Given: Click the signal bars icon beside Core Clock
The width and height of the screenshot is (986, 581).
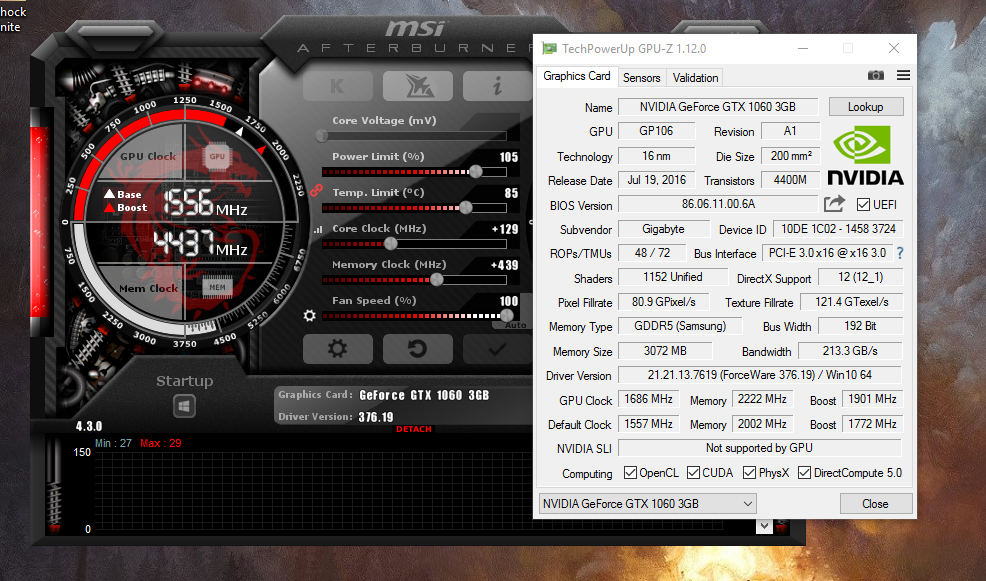Looking at the screenshot, I should (x=318, y=230).
